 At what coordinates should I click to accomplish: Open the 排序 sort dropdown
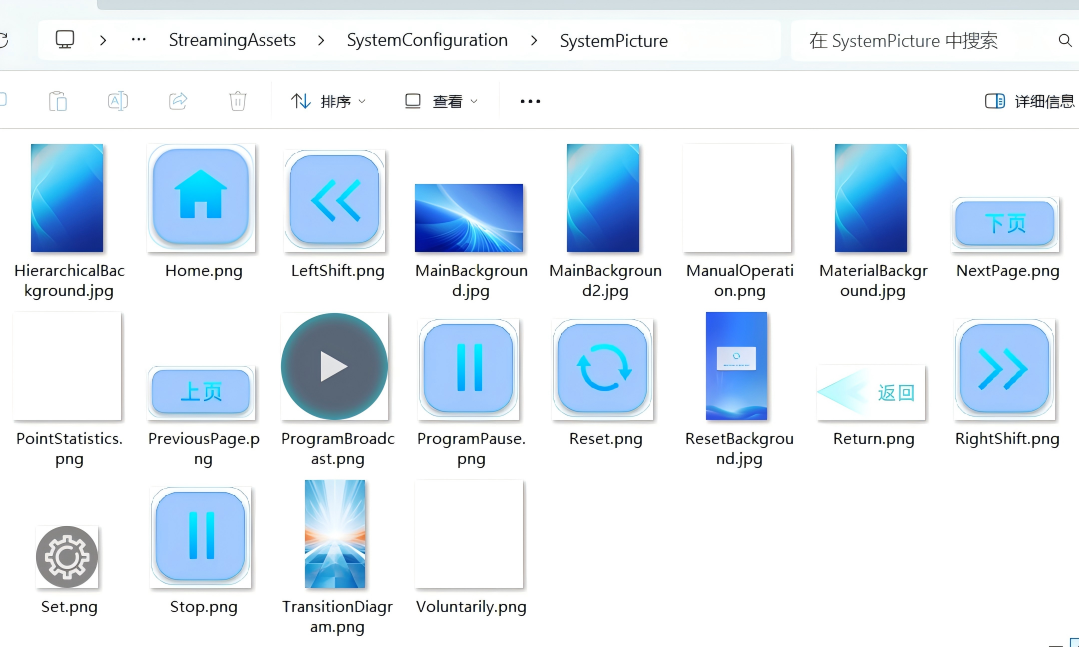click(x=328, y=101)
